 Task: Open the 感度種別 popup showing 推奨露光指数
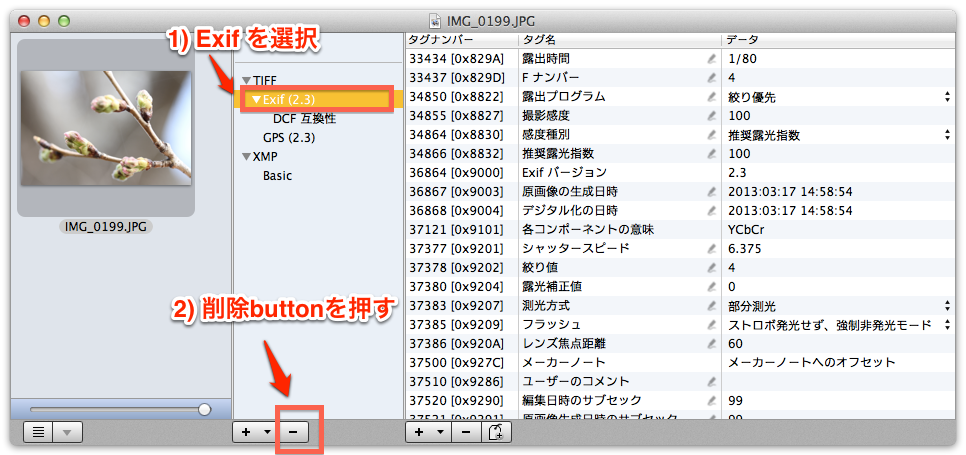click(839, 135)
